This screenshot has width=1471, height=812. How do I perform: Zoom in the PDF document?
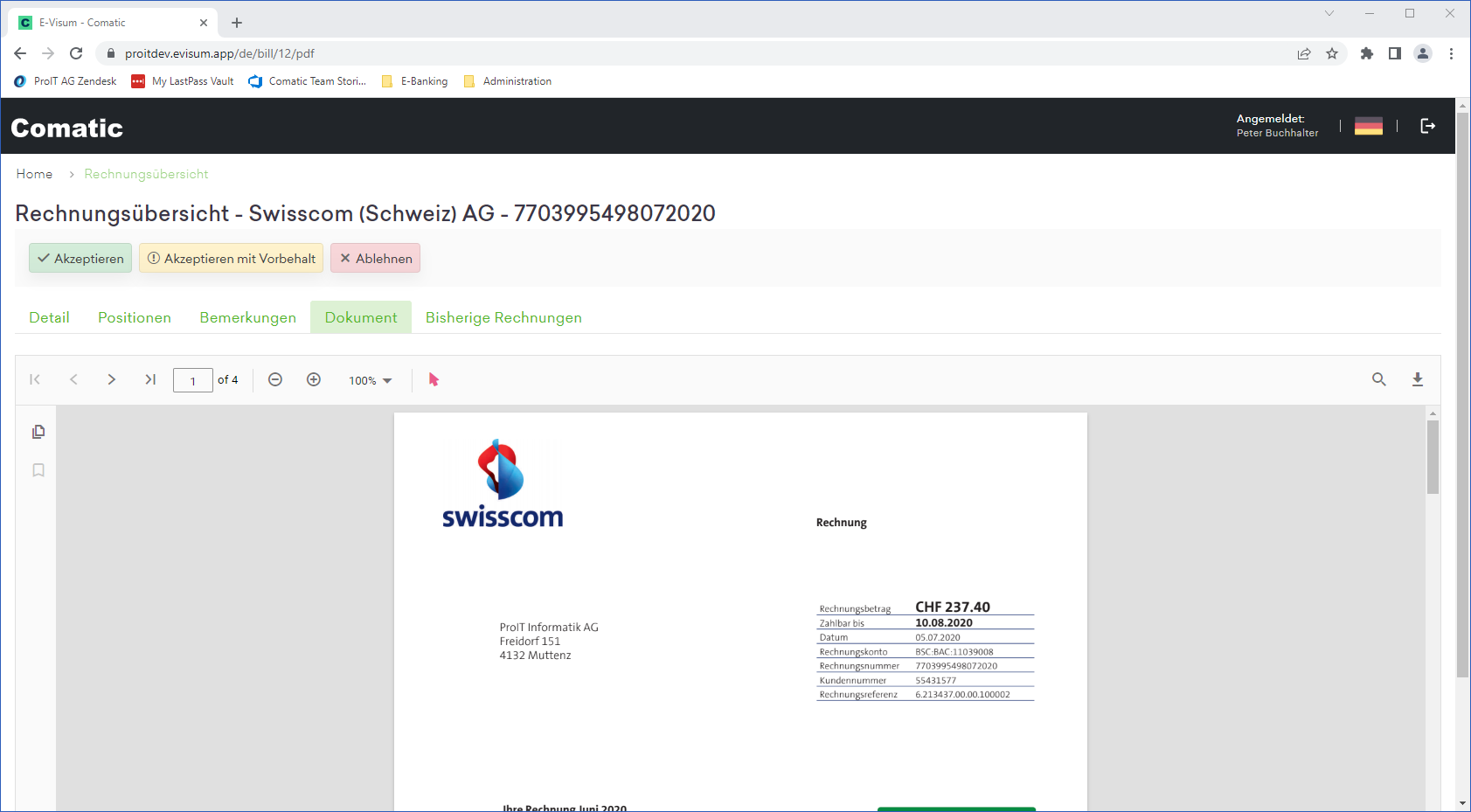(x=314, y=379)
